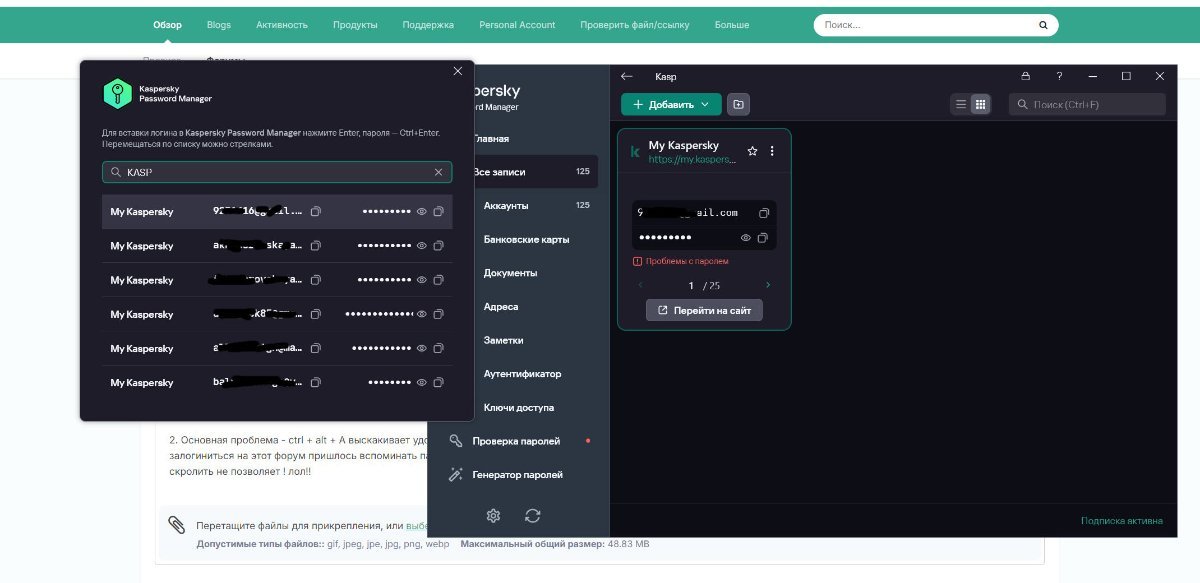Screen dimensions: 1200x583
Task: Open Генератор паролей in the sidebar
Action: [517, 475]
